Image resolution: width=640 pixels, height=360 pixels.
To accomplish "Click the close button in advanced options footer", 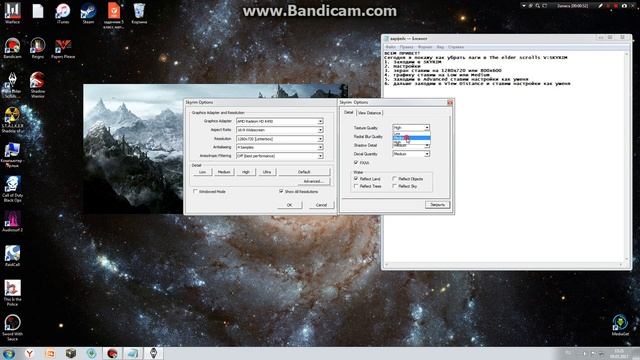I will tap(437, 204).
